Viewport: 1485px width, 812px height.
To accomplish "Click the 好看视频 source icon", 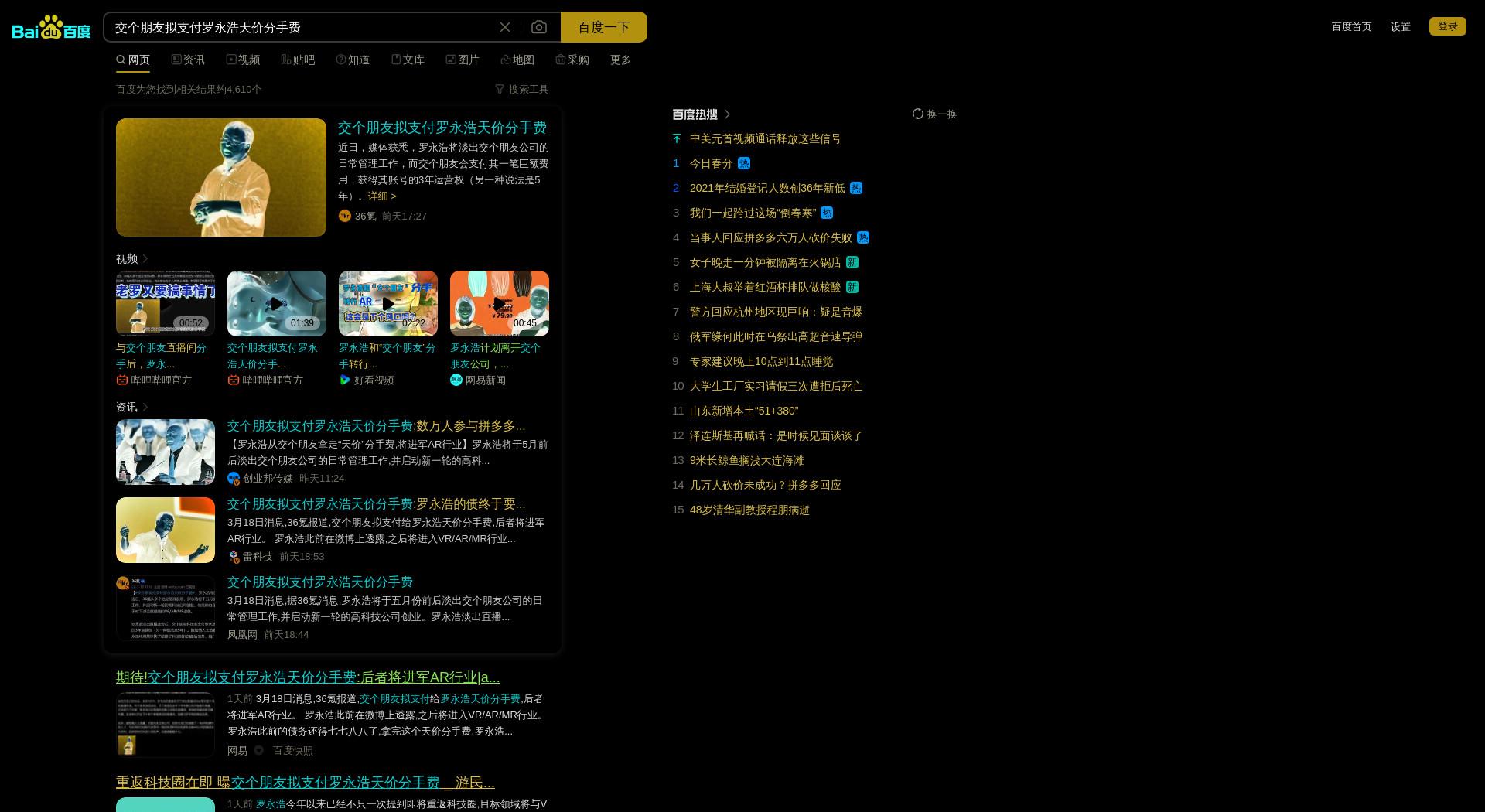I will coord(345,380).
